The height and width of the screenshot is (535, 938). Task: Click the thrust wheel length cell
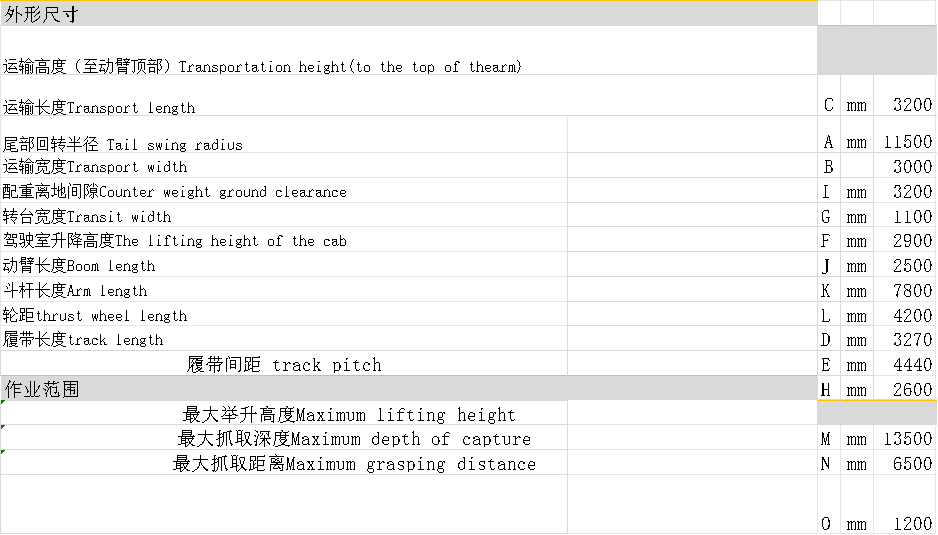point(95,315)
